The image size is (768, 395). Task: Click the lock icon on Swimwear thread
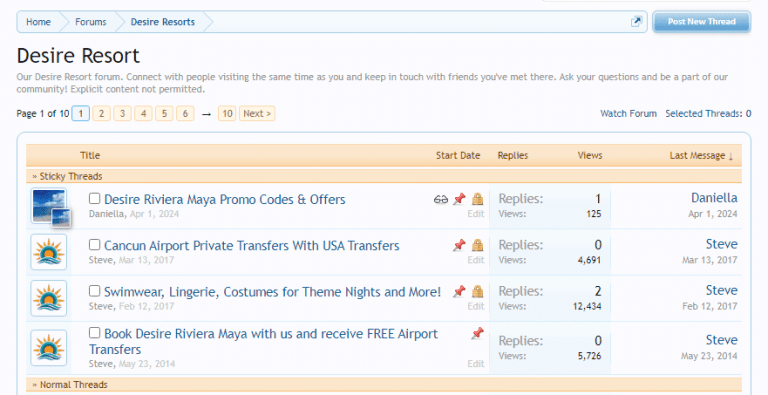point(478,292)
